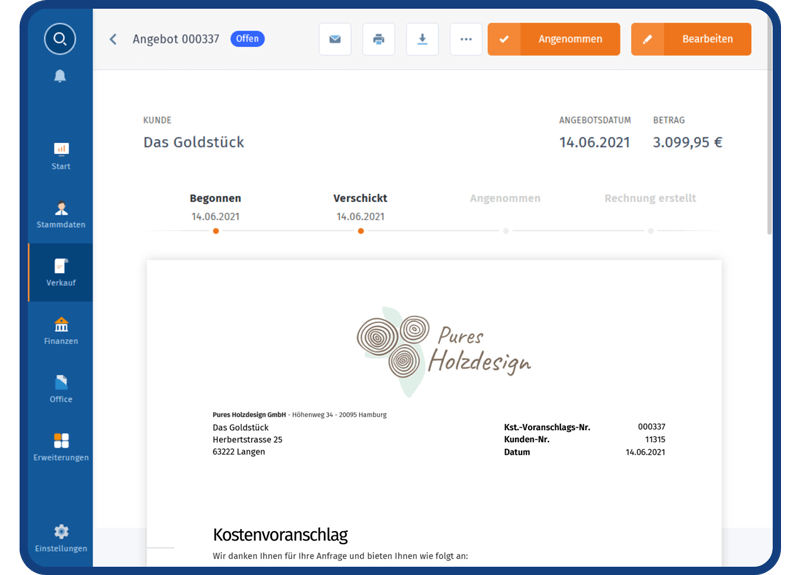Select the Rechnung erstellt progress step
The width and height of the screenshot is (800, 575).
[x=650, y=213]
